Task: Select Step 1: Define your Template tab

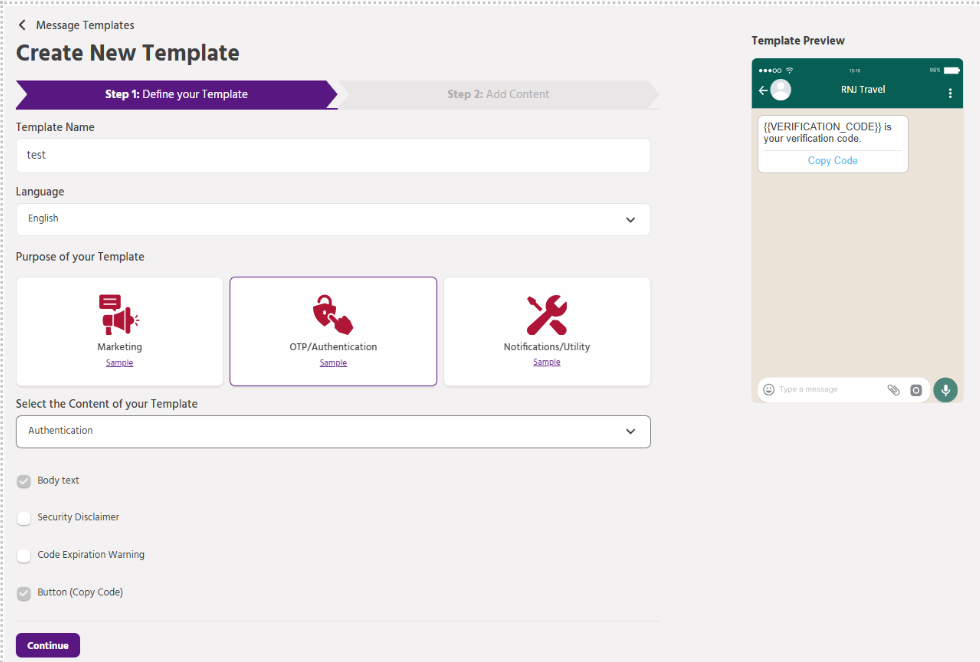Action: pyautogui.click(x=176, y=94)
